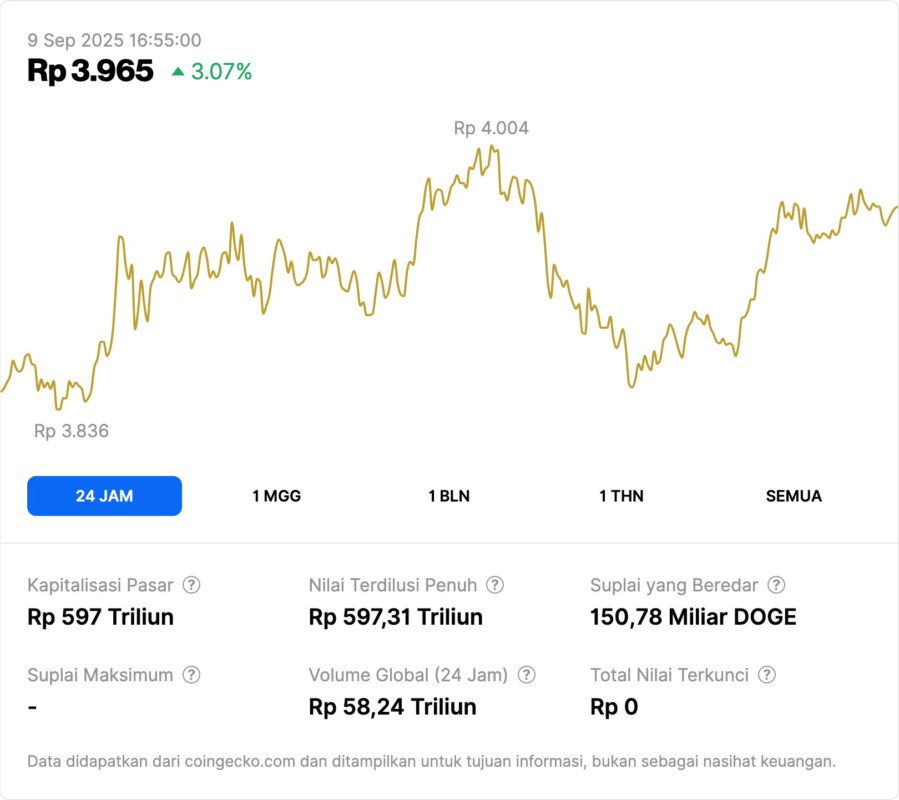
Task: Click the current price Rp 3.965
Action: 90,71
